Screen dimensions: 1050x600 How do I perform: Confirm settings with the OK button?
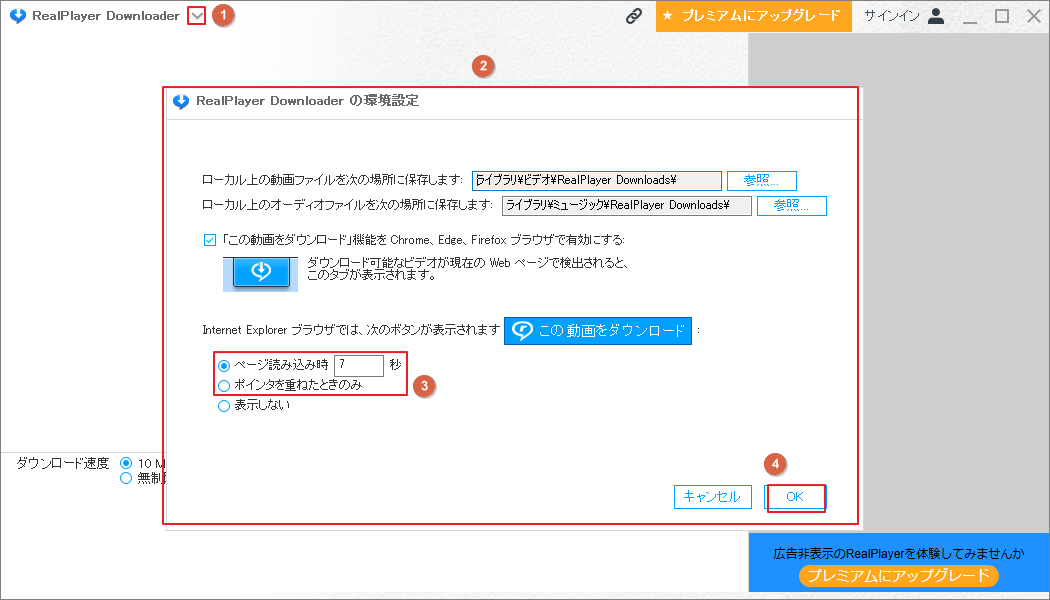[x=796, y=497]
